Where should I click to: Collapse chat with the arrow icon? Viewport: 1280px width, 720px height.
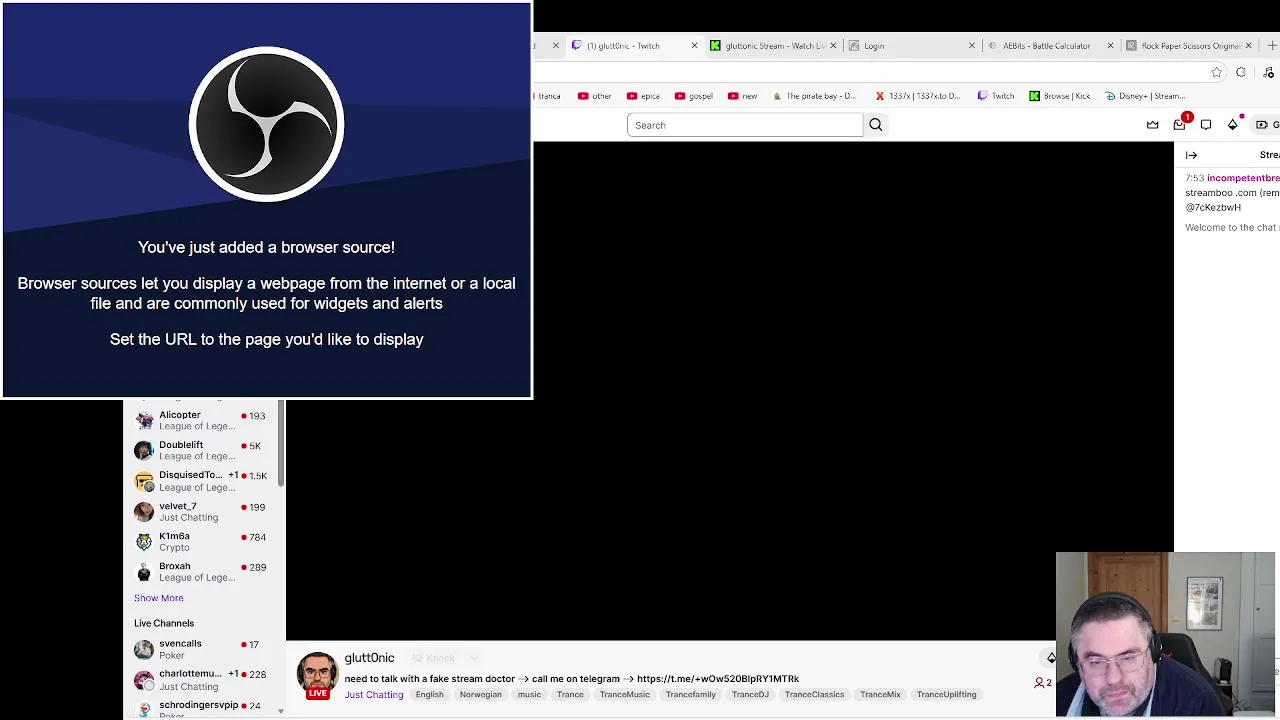click(1191, 155)
